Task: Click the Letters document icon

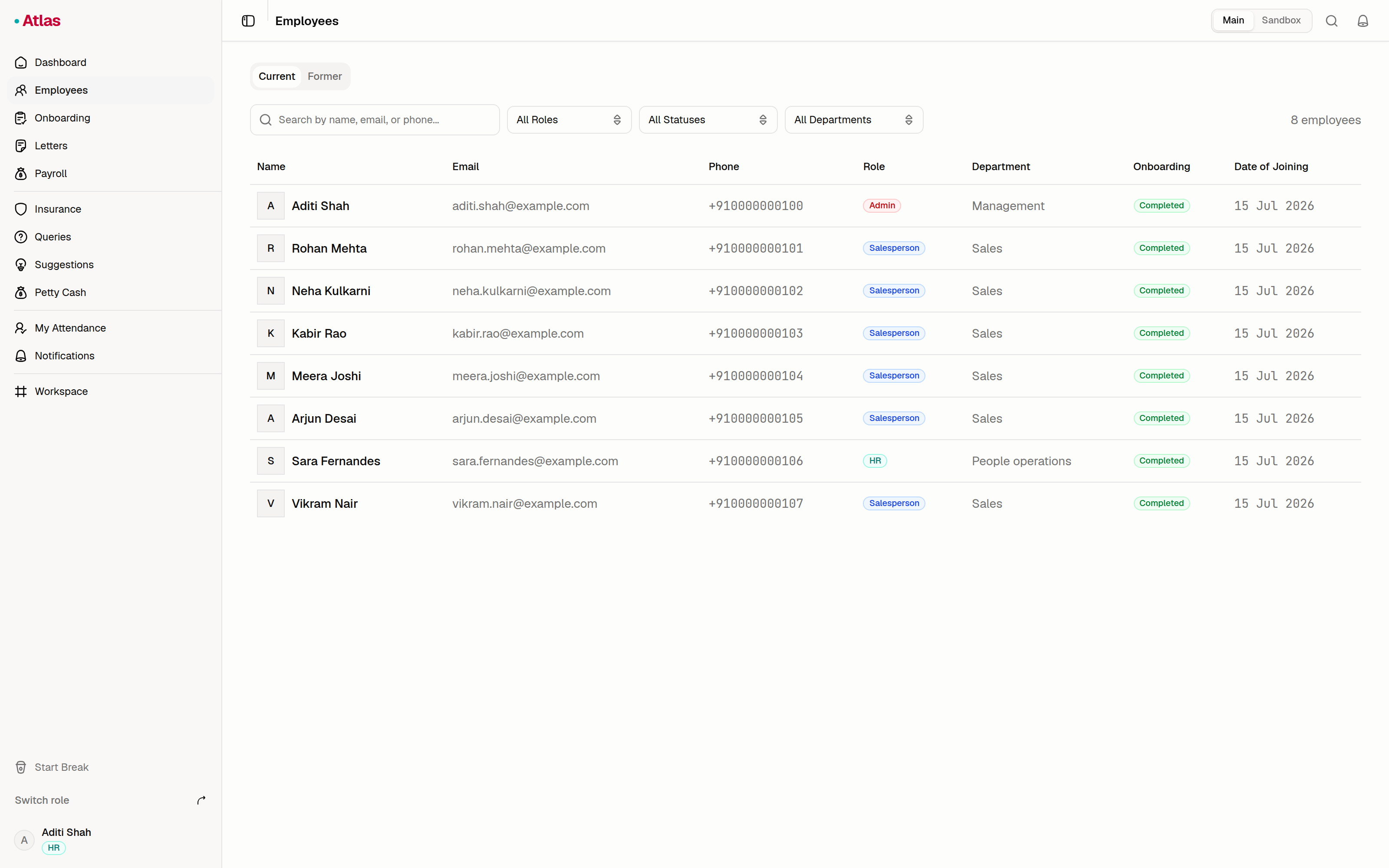Action: click(21, 146)
